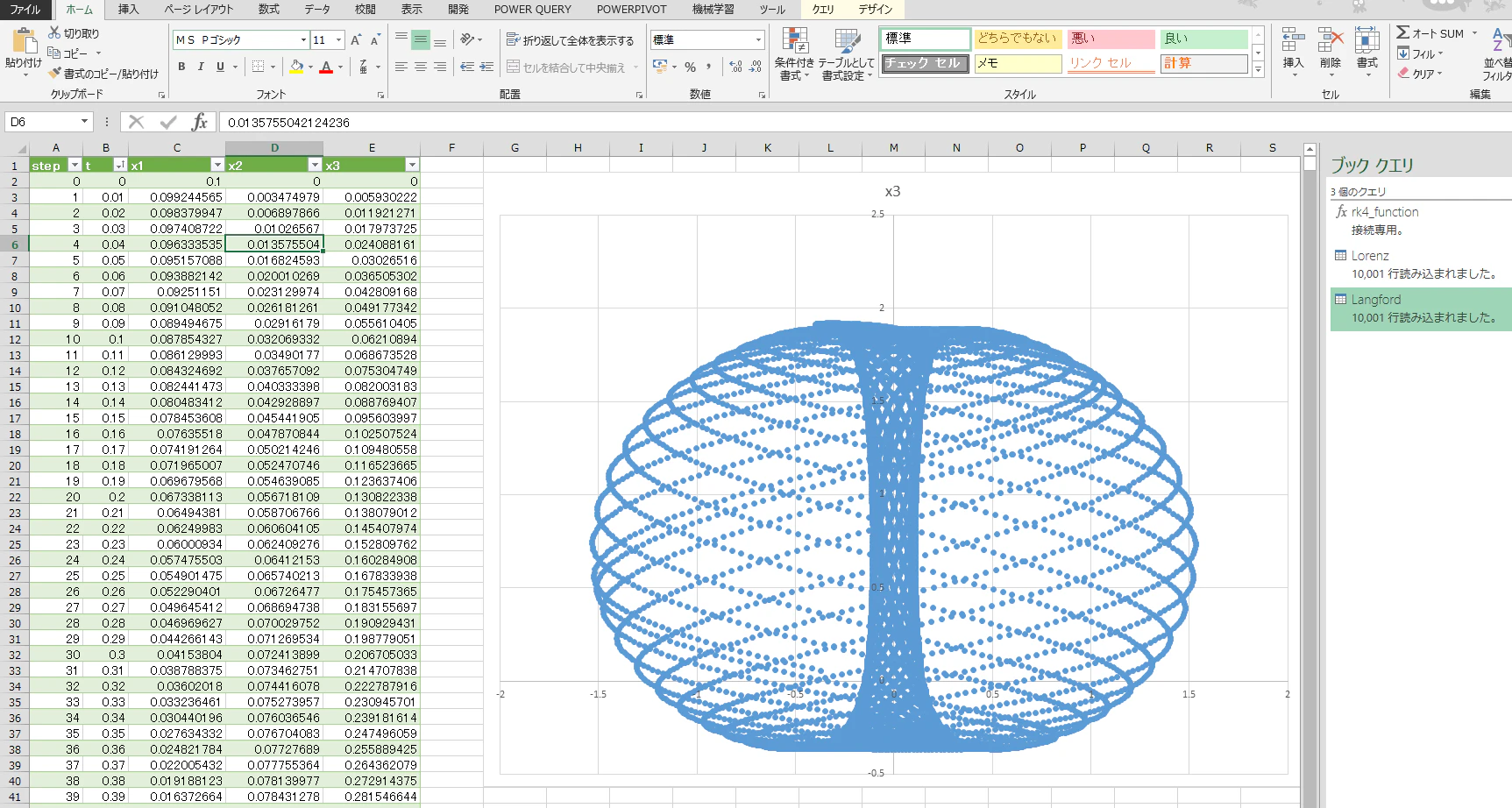Decrease font size with the small A icon
1512x808 pixels.
click(x=375, y=40)
